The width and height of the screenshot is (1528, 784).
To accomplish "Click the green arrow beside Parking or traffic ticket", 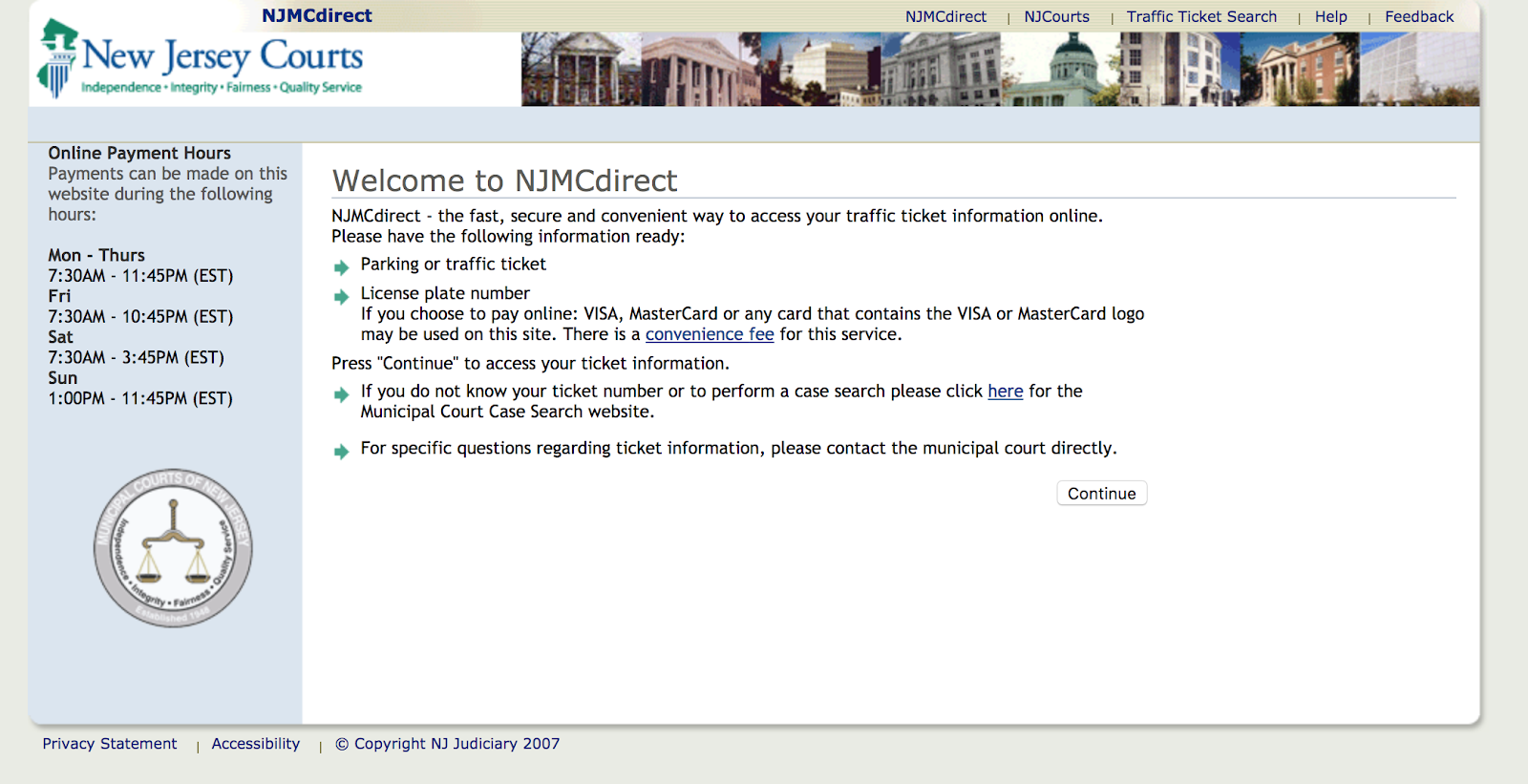I will tap(341, 267).
